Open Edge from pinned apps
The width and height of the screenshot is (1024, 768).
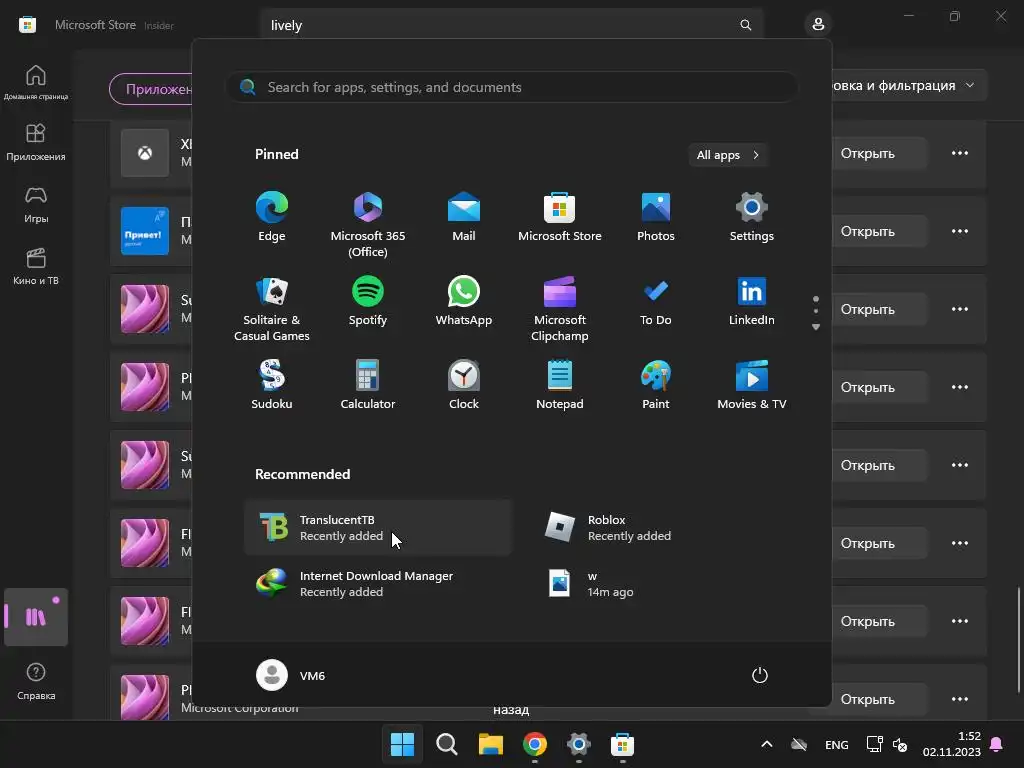pos(272,217)
